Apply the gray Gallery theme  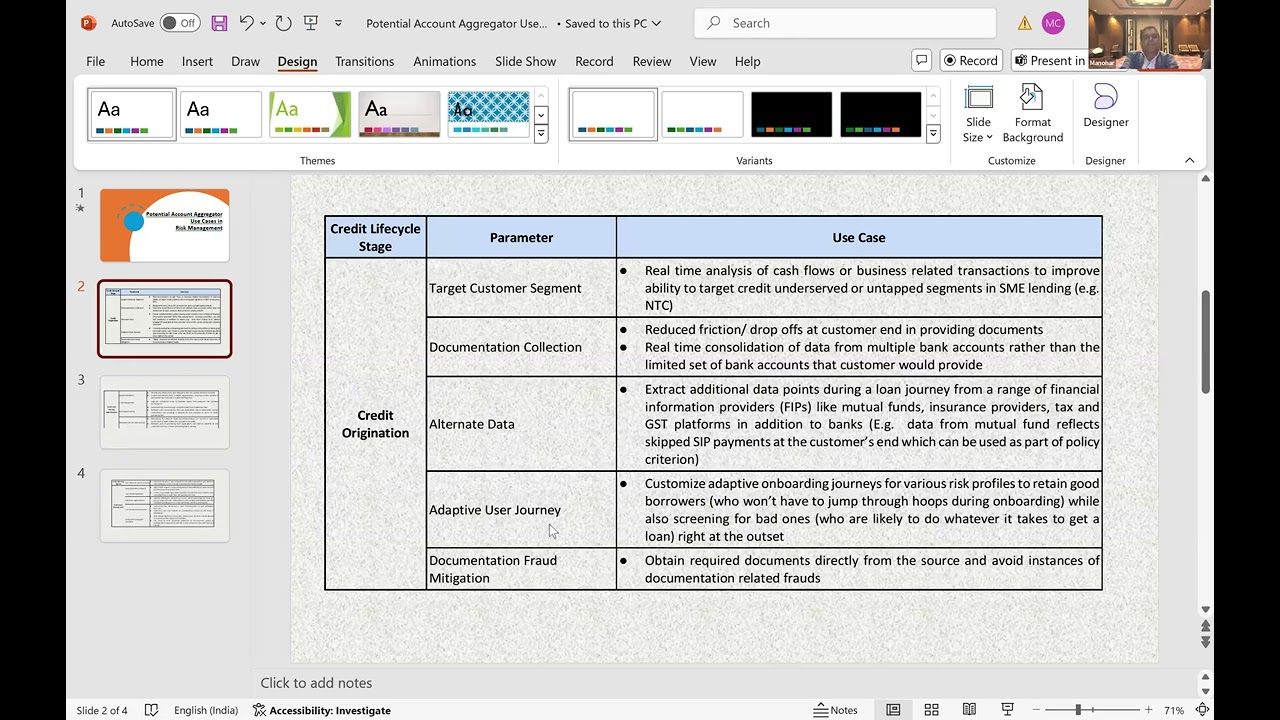click(399, 114)
